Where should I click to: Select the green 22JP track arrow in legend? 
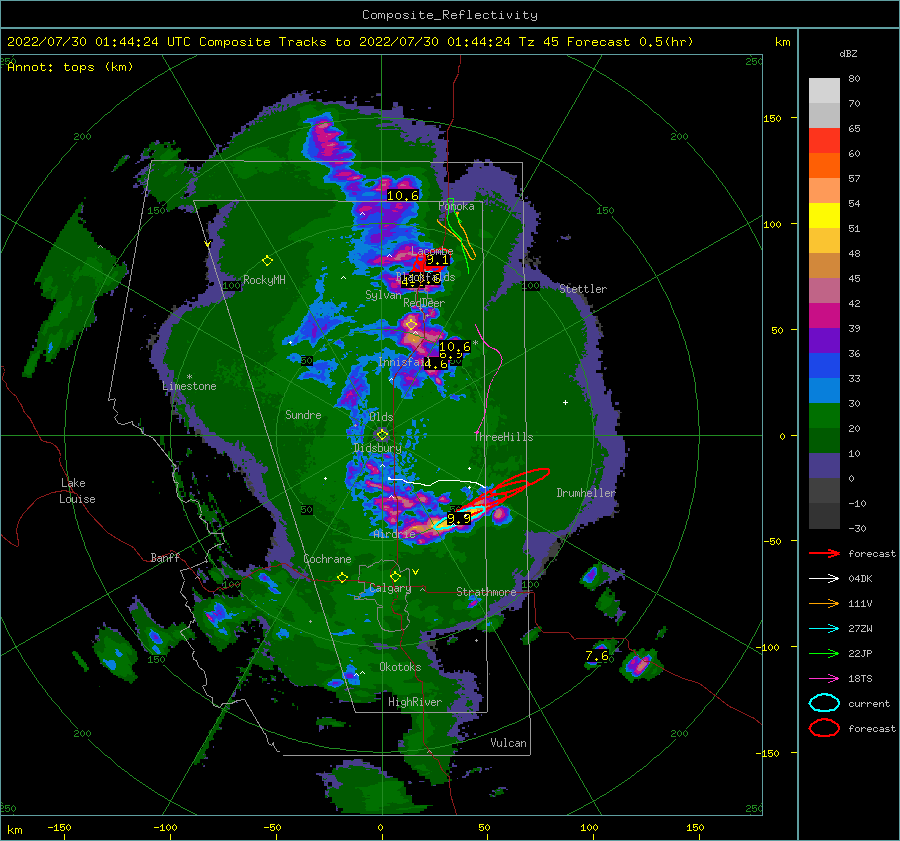click(824, 653)
